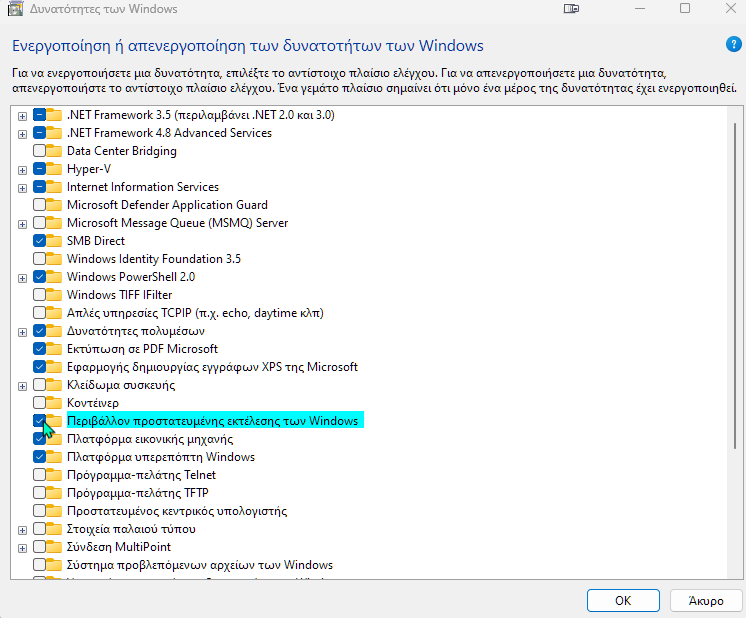Expand the Hyper-V tree node
746x618 pixels.
coord(22,170)
